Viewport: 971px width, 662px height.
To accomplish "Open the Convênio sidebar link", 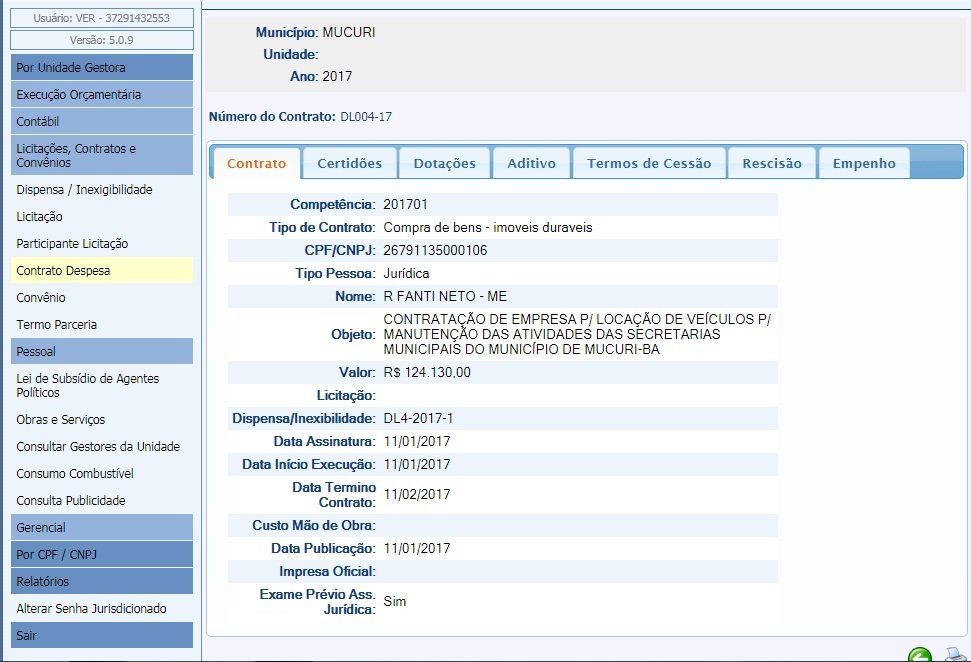I will pos(41,298).
